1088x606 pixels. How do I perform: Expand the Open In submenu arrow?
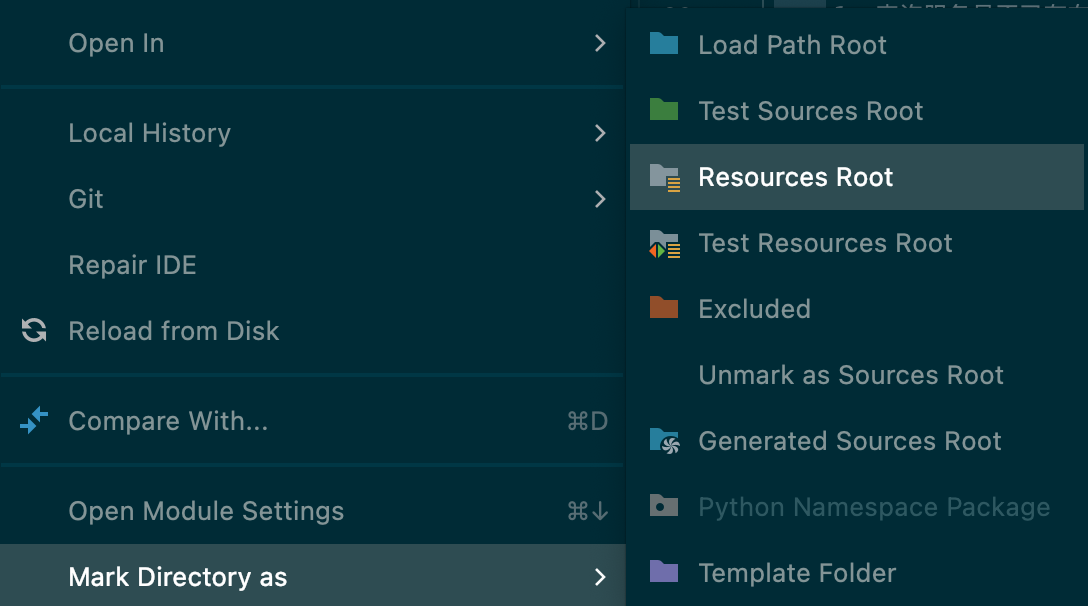pyautogui.click(x=600, y=43)
